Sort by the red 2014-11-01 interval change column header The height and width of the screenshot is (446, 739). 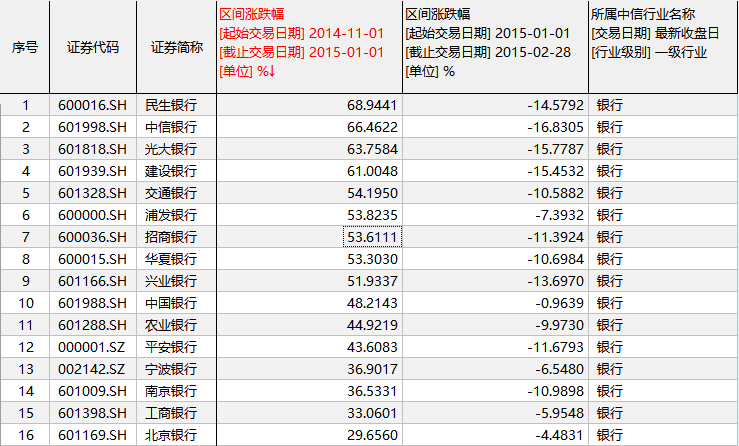coord(310,47)
